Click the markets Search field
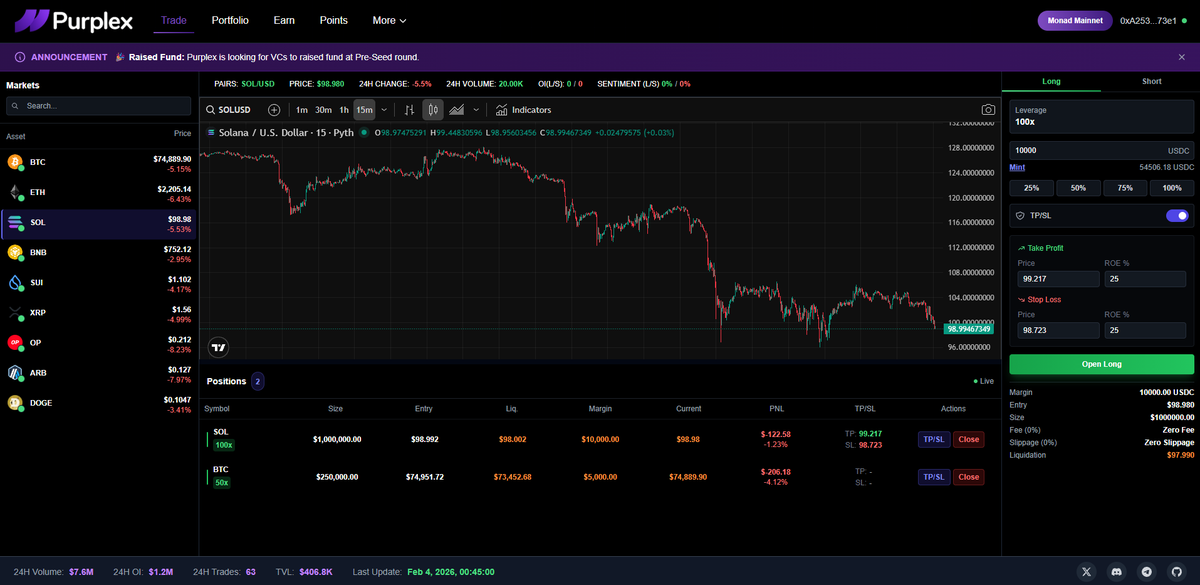The image size is (1200, 585). pyautogui.click(x=99, y=106)
